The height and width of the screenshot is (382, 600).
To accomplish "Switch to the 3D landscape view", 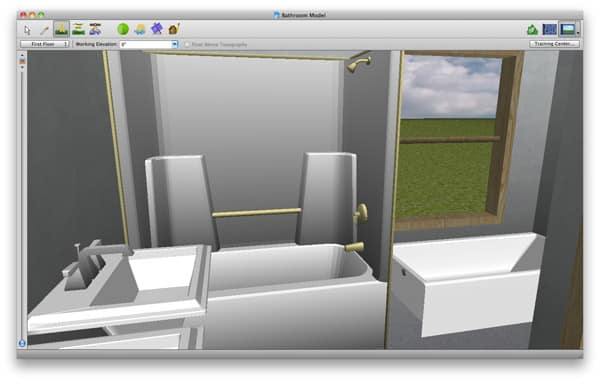I will [x=567, y=29].
